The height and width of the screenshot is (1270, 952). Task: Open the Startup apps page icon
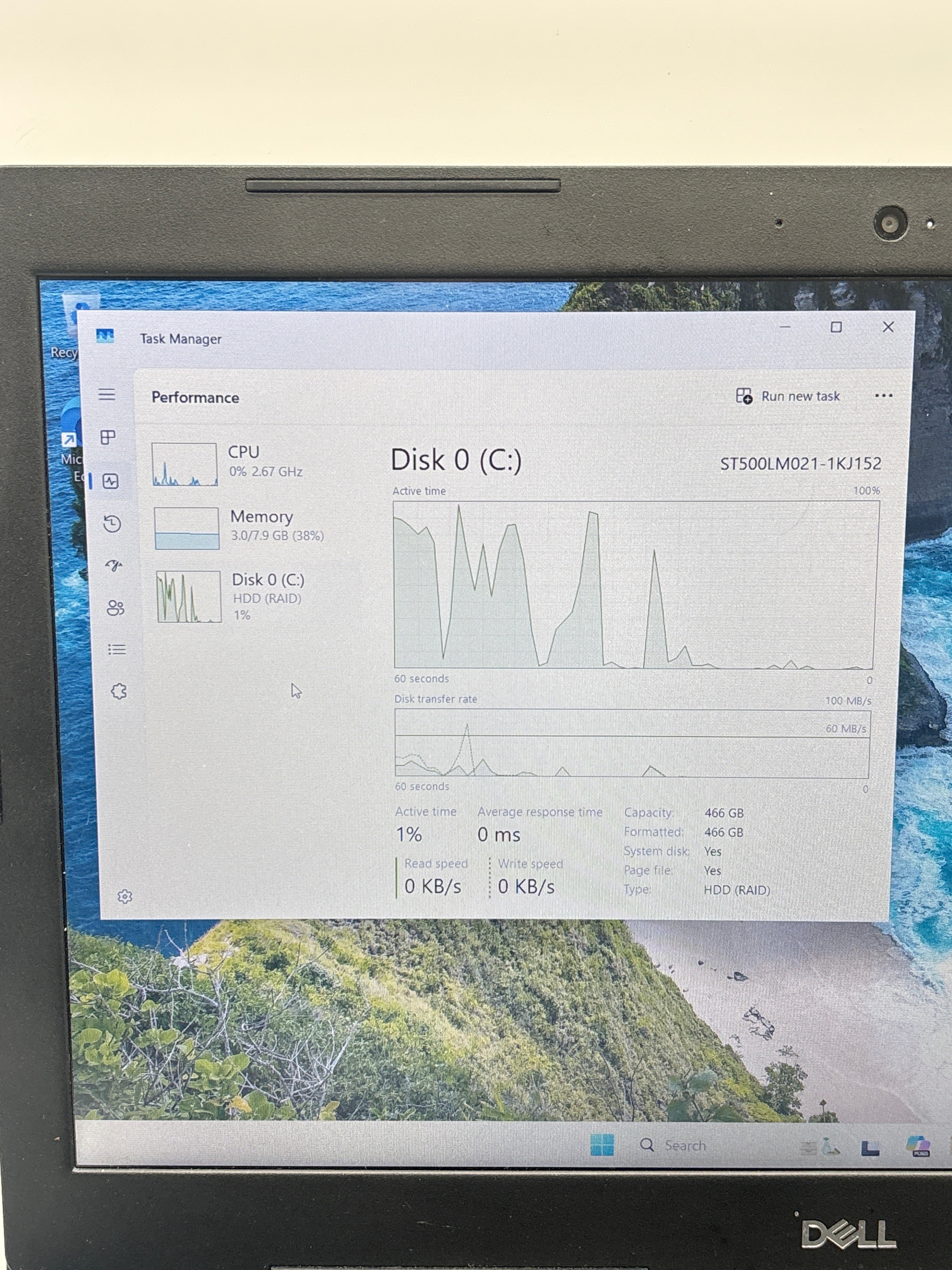(x=114, y=565)
